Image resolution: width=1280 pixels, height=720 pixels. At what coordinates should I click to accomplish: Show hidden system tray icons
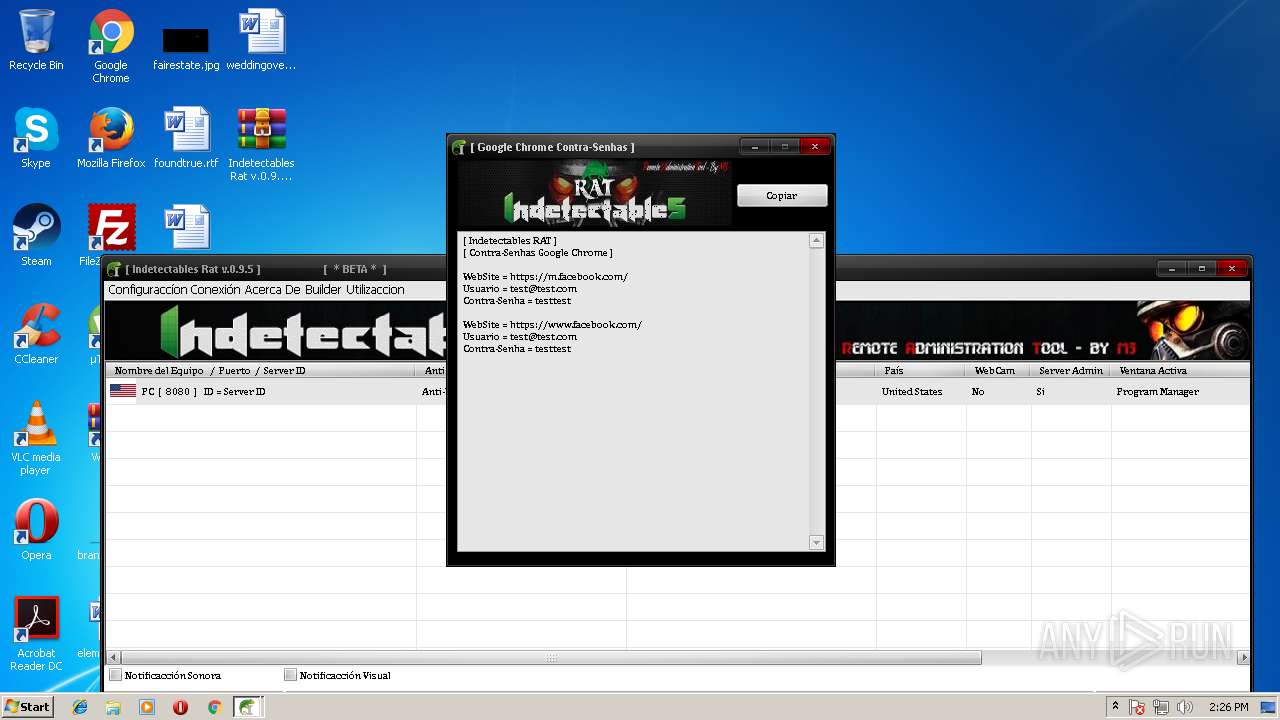point(1115,706)
